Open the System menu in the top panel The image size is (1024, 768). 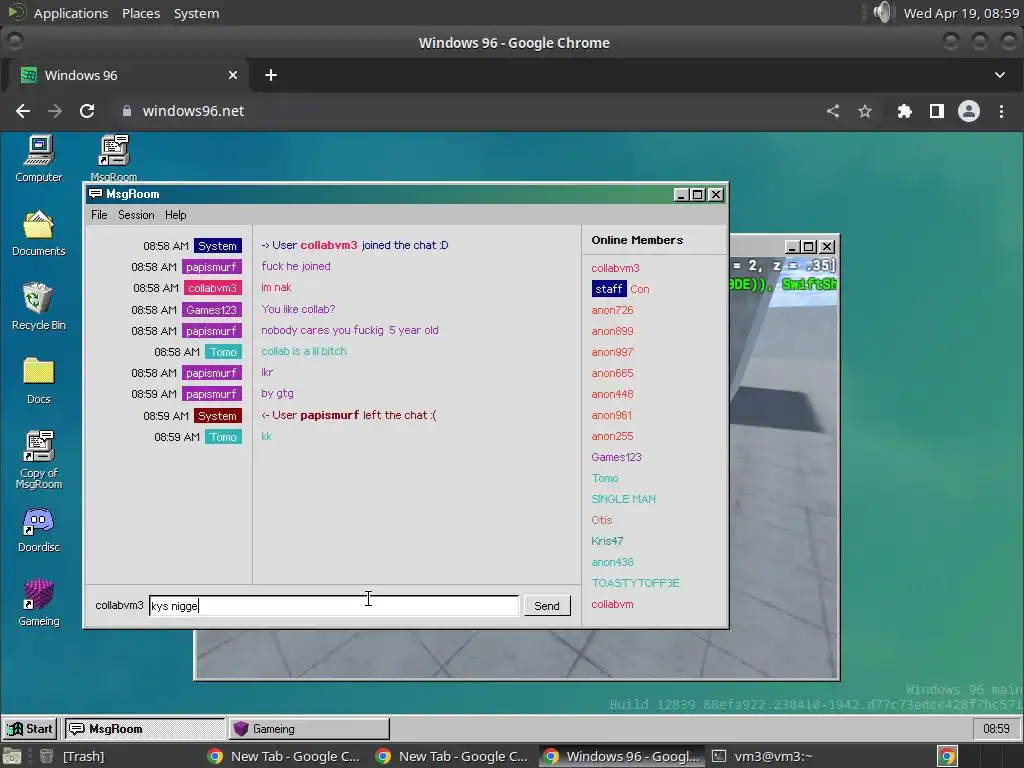click(196, 13)
